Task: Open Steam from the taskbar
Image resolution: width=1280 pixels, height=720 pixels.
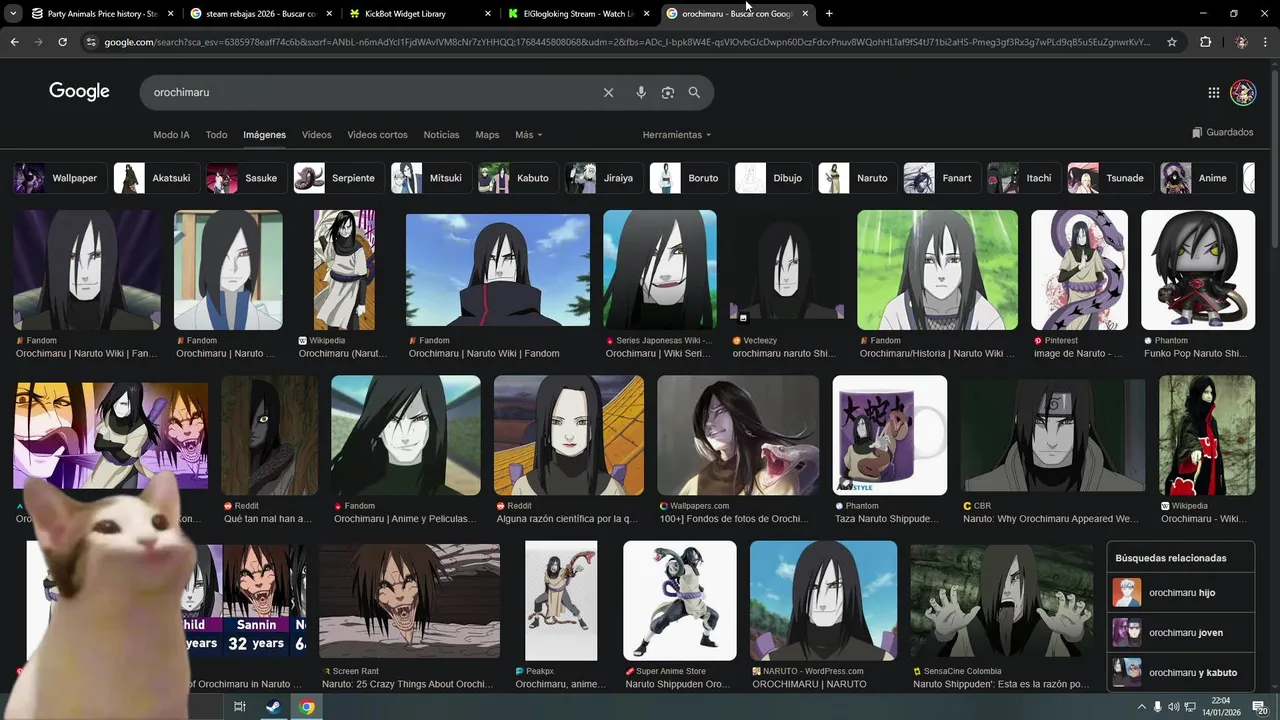Action: tap(272, 707)
